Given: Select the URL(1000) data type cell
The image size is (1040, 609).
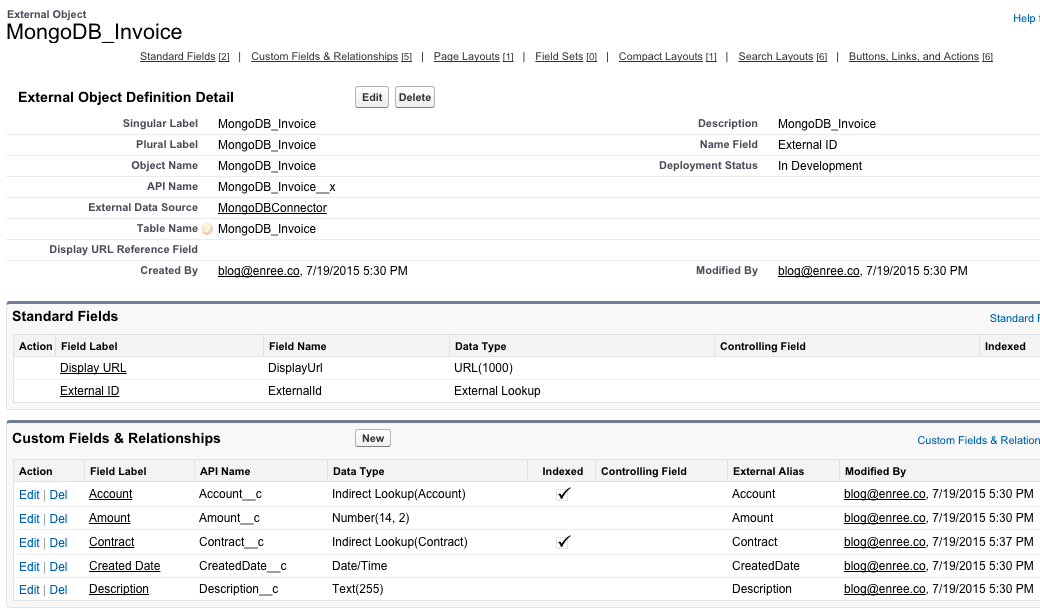Looking at the screenshot, I should [x=483, y=368].
